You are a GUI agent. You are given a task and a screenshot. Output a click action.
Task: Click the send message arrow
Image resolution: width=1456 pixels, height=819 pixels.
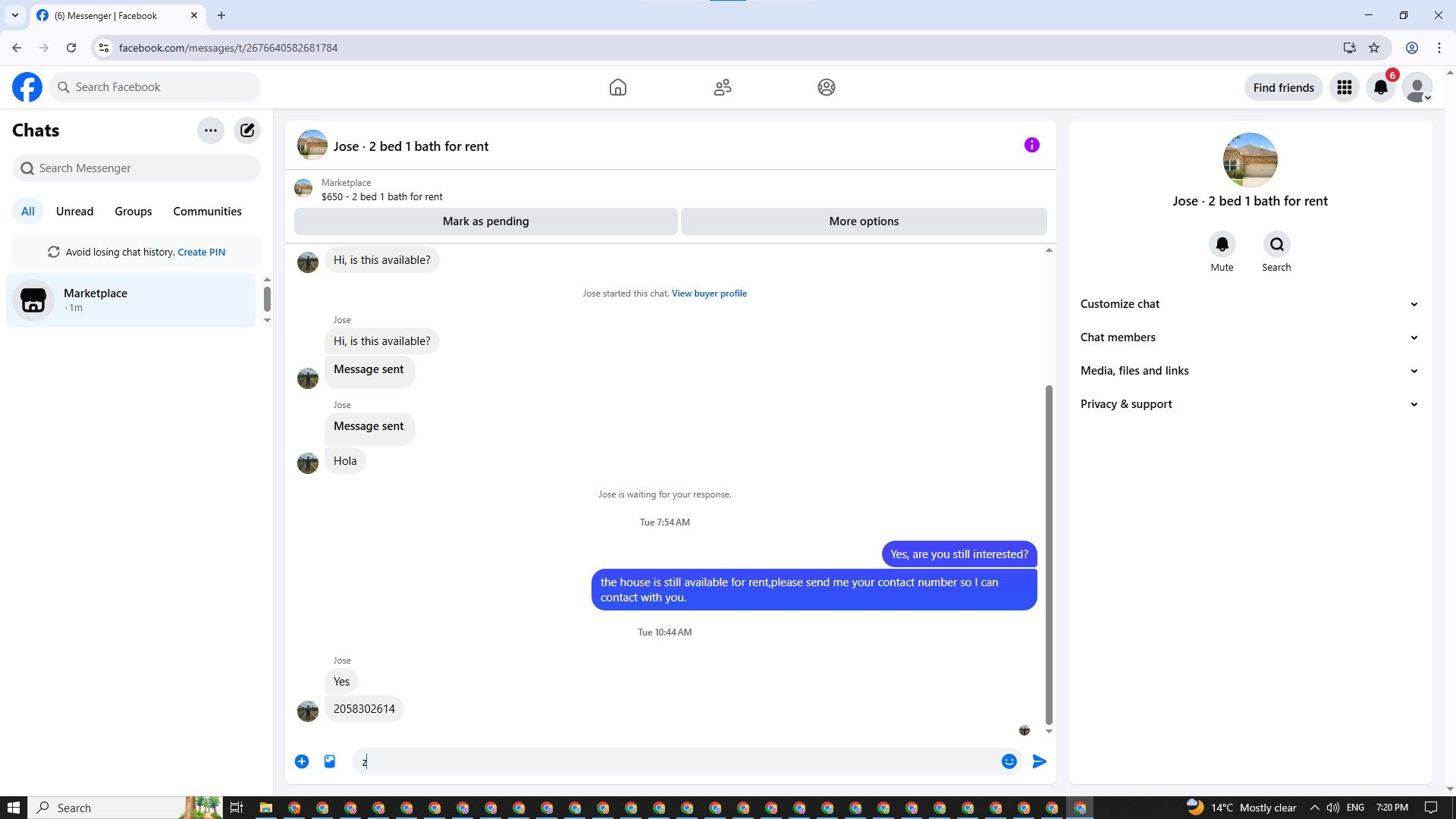click(1039, 761)
